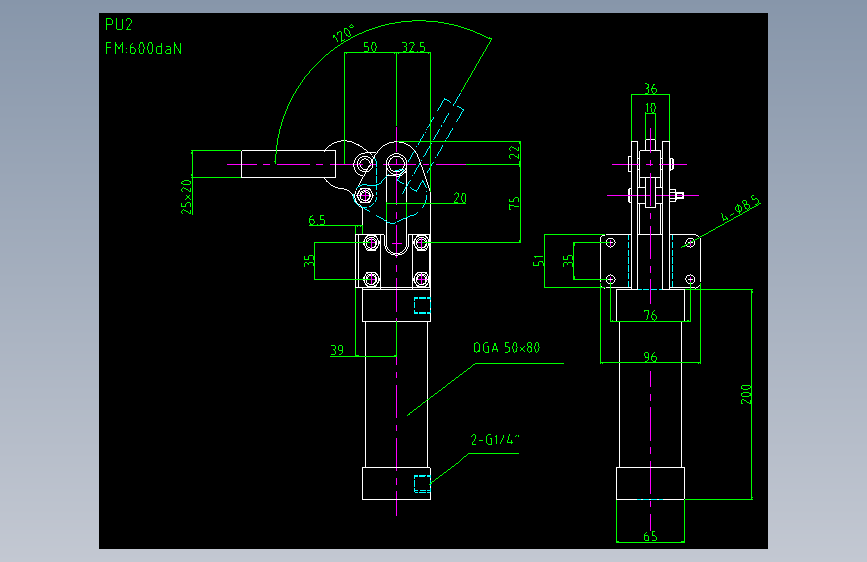Click the 39 dimension value

click(x=337, y=350)
